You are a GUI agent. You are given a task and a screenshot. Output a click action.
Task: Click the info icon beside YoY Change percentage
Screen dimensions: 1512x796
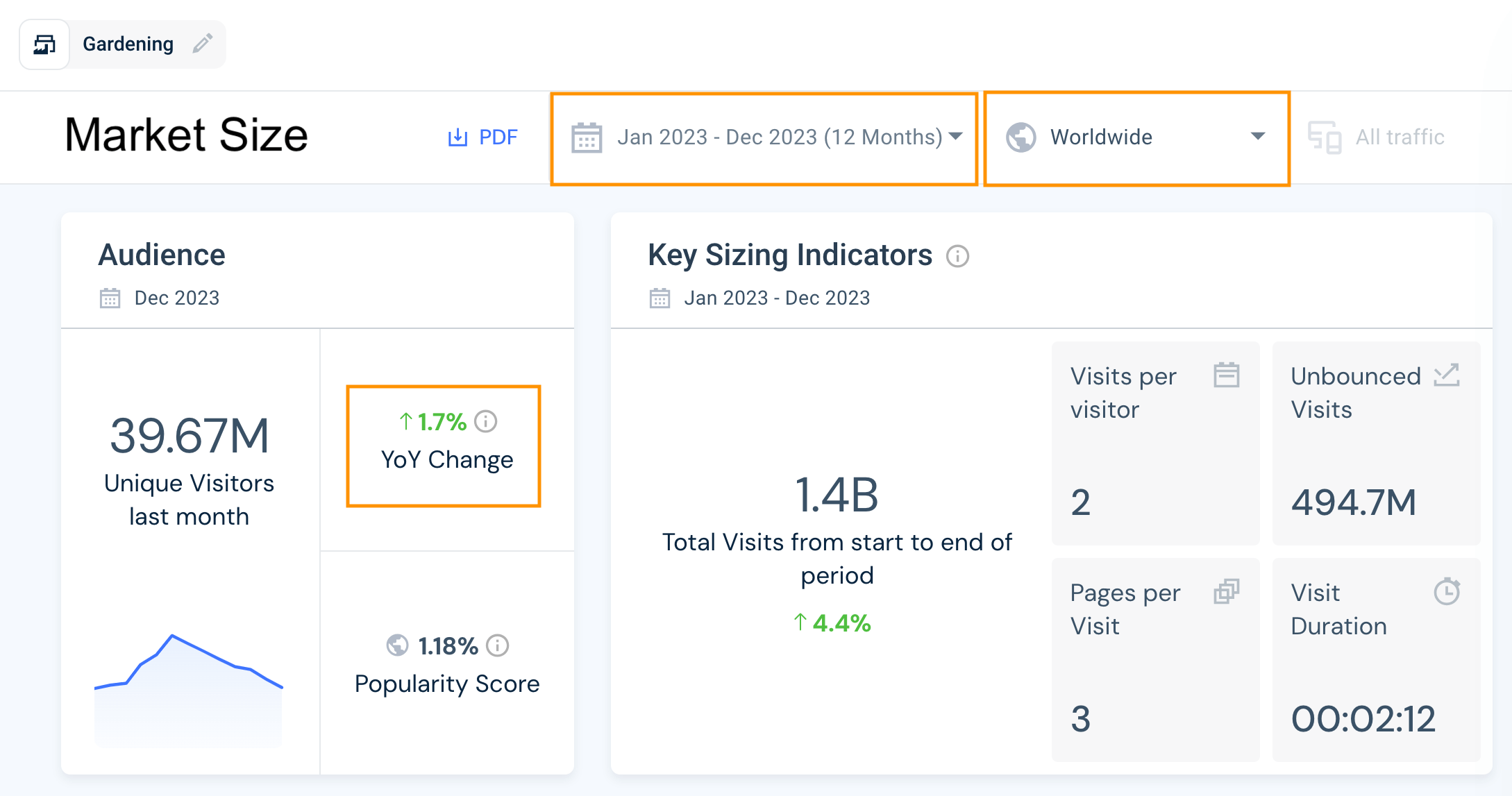(485, 421)
